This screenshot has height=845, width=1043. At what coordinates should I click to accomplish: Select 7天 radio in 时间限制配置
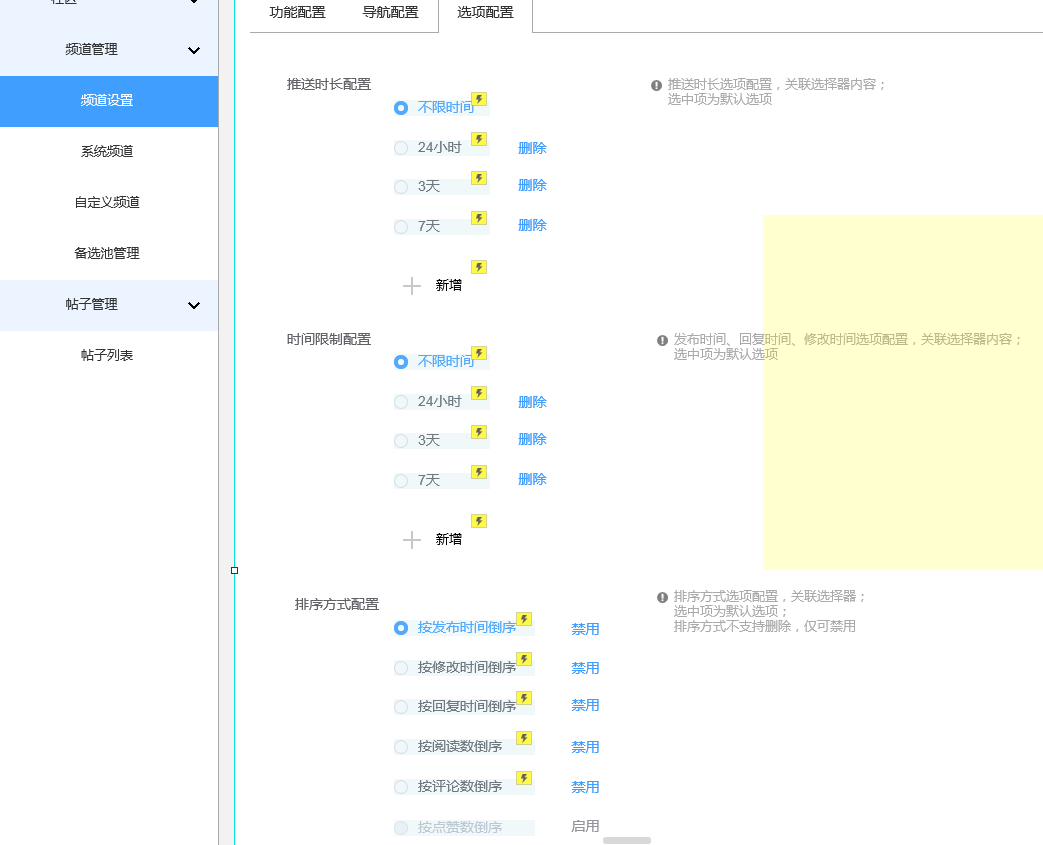tap(401, 481)
